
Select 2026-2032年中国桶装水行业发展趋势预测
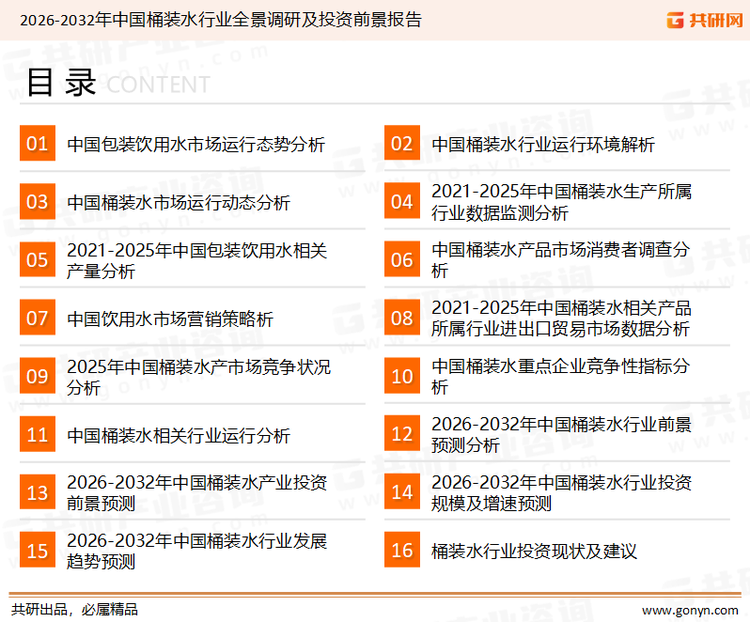click(197, 551)
